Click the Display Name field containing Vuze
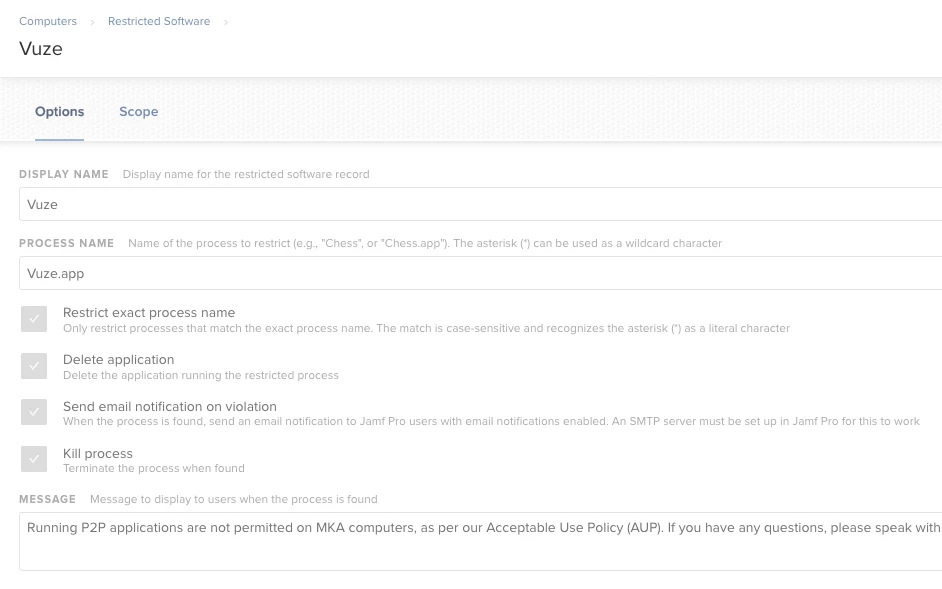This screenshot has width=942, height=589. pyautogui.click(x=481, y=204)
